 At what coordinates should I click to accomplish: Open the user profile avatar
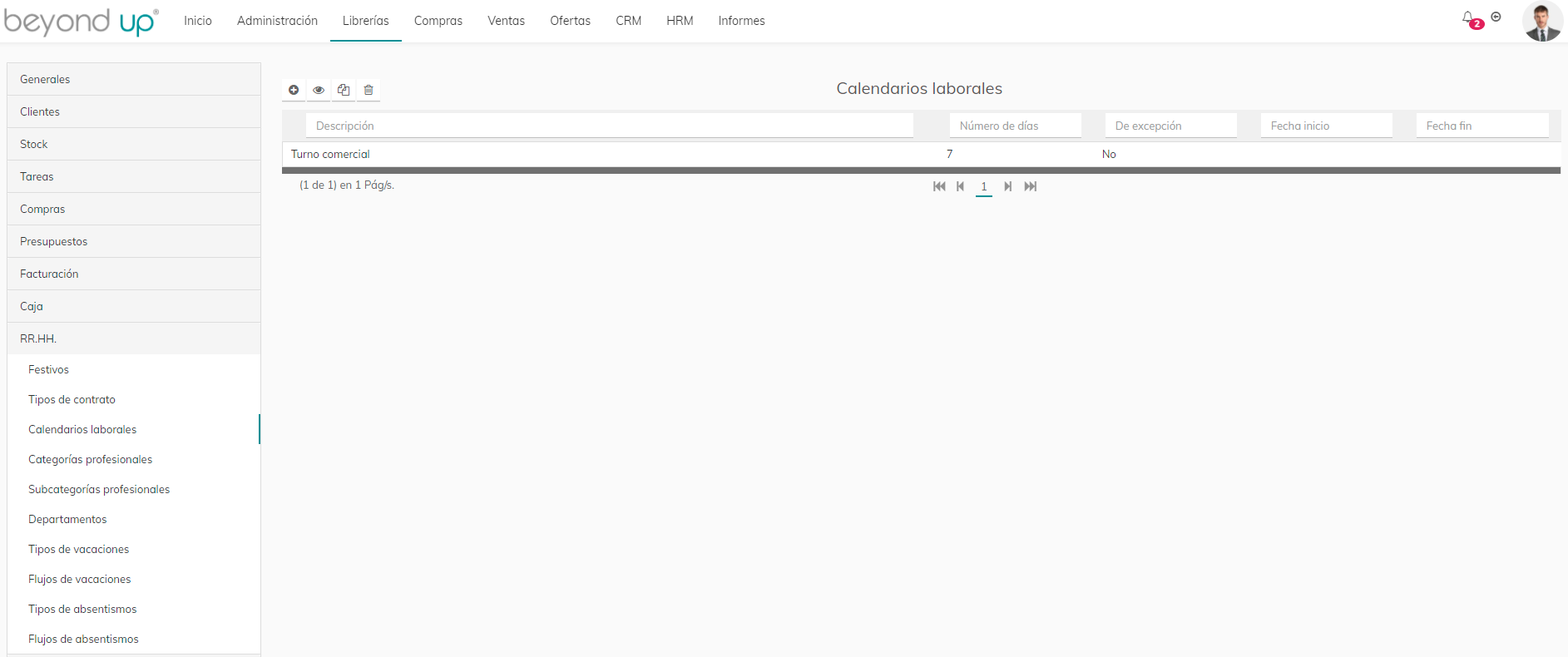point(1542,21)
